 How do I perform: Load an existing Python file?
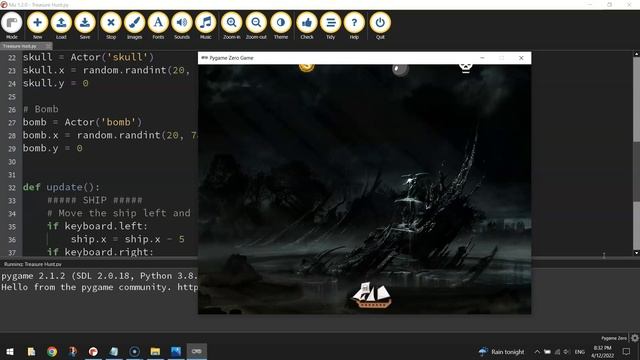click(61, 25)
